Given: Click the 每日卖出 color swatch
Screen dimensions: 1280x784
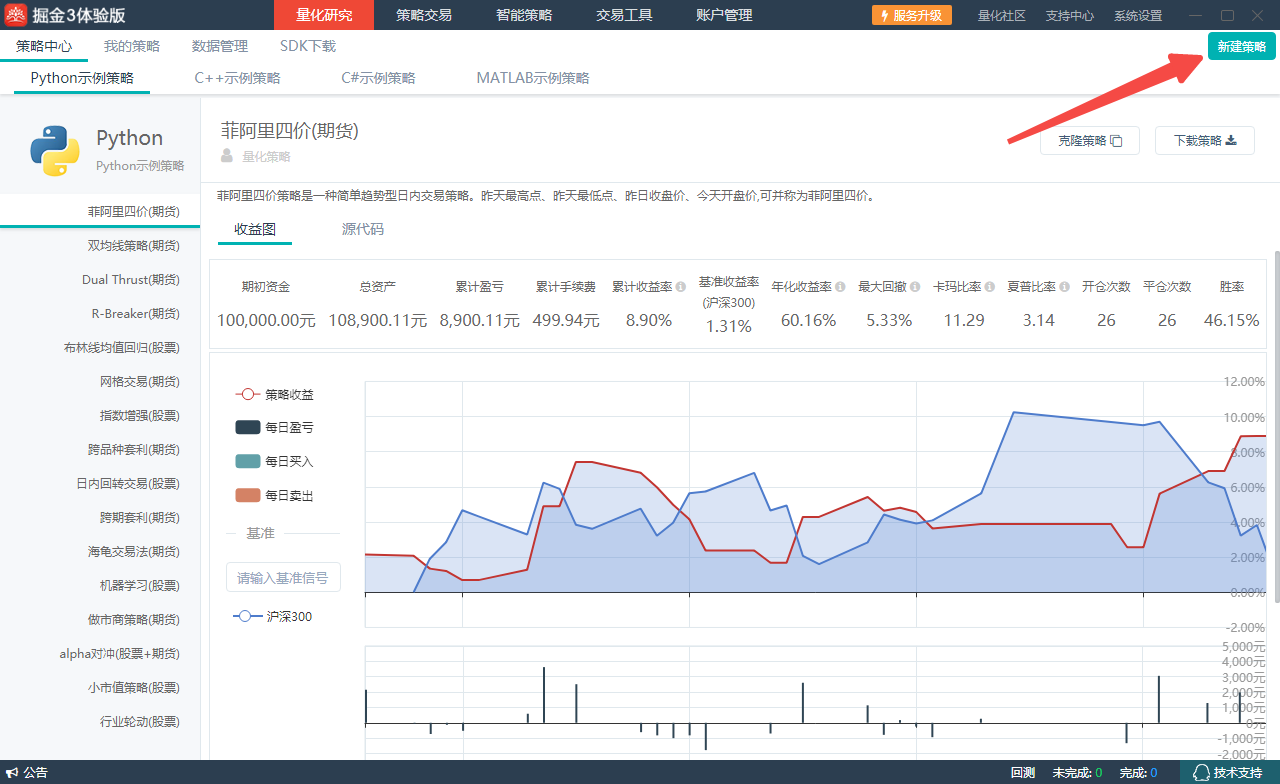Looking at the screenshot, I should pyautogui.click(x=247, y=496).
